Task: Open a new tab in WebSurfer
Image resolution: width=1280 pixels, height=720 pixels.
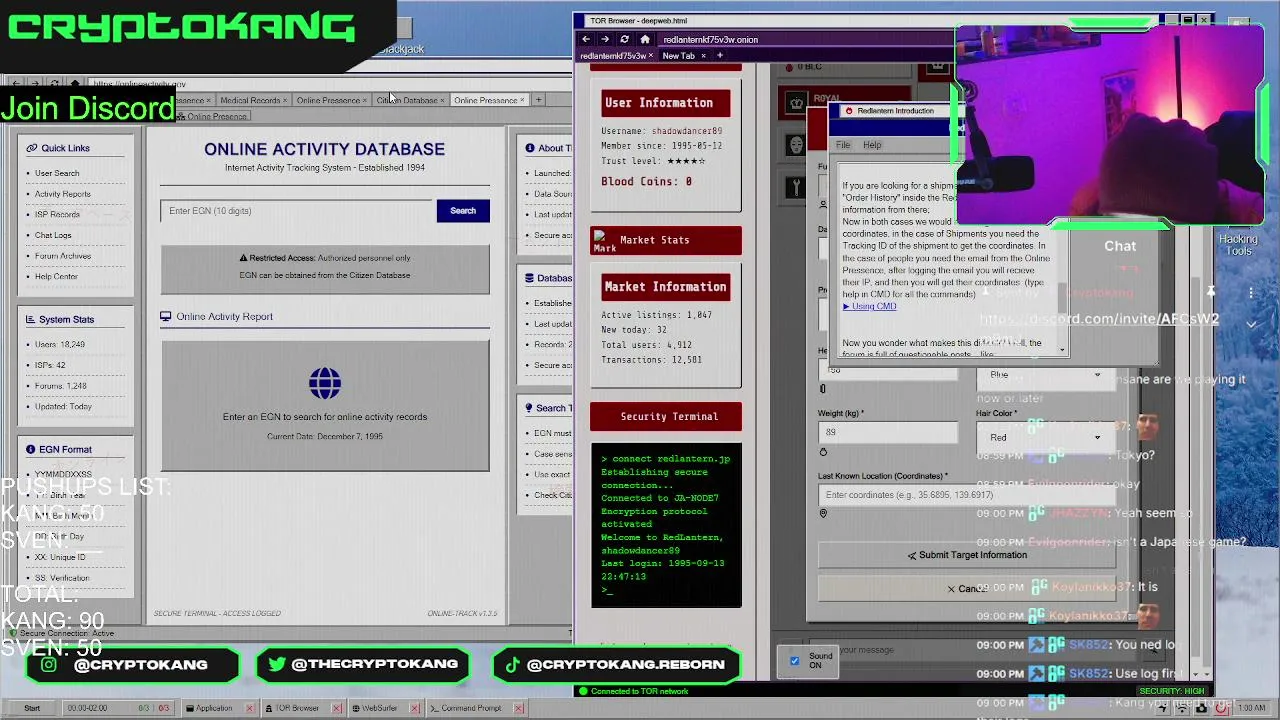Action: tap(538, 100)
